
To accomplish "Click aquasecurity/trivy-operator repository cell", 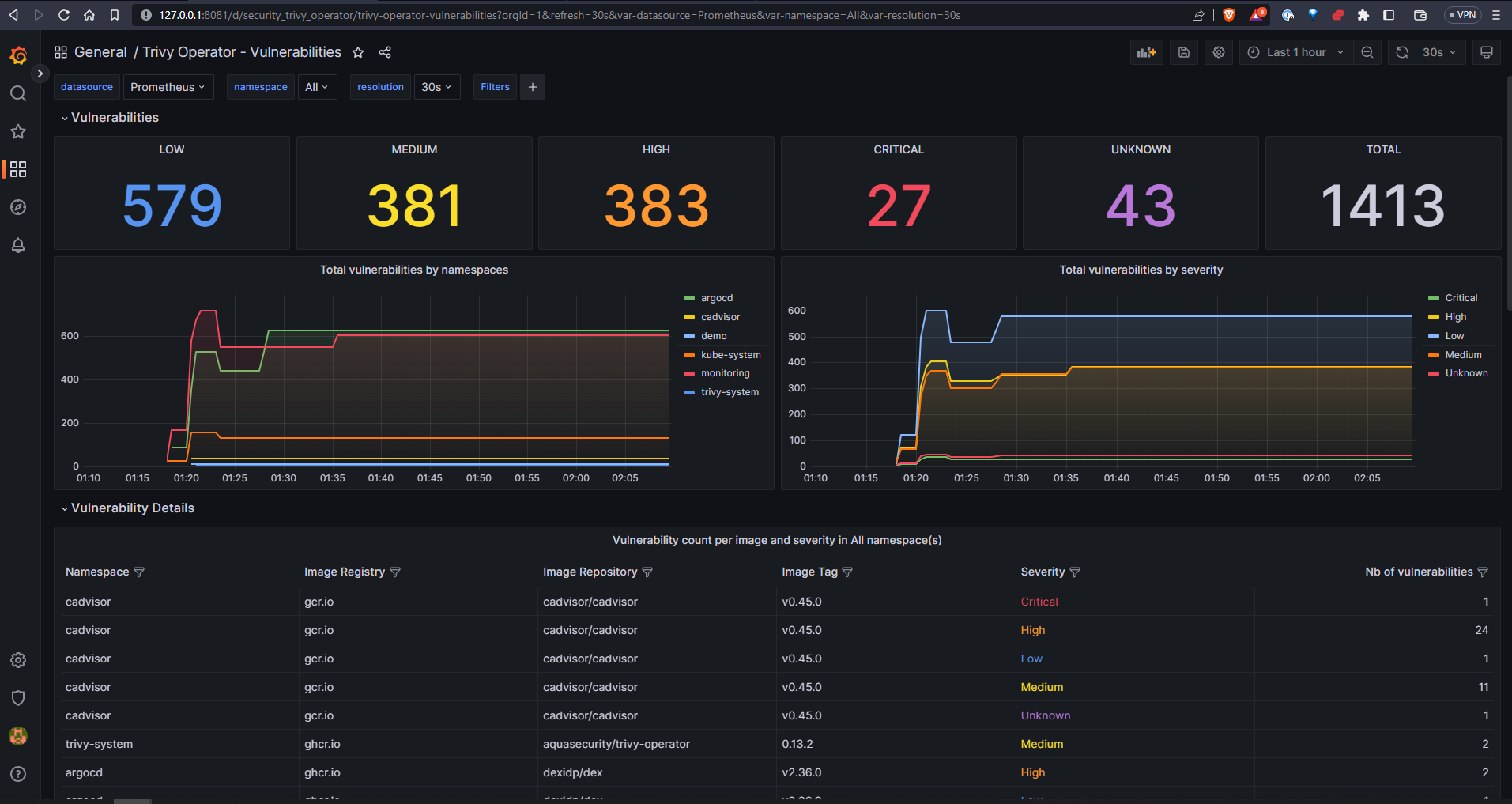I will (x=616, y=744).
